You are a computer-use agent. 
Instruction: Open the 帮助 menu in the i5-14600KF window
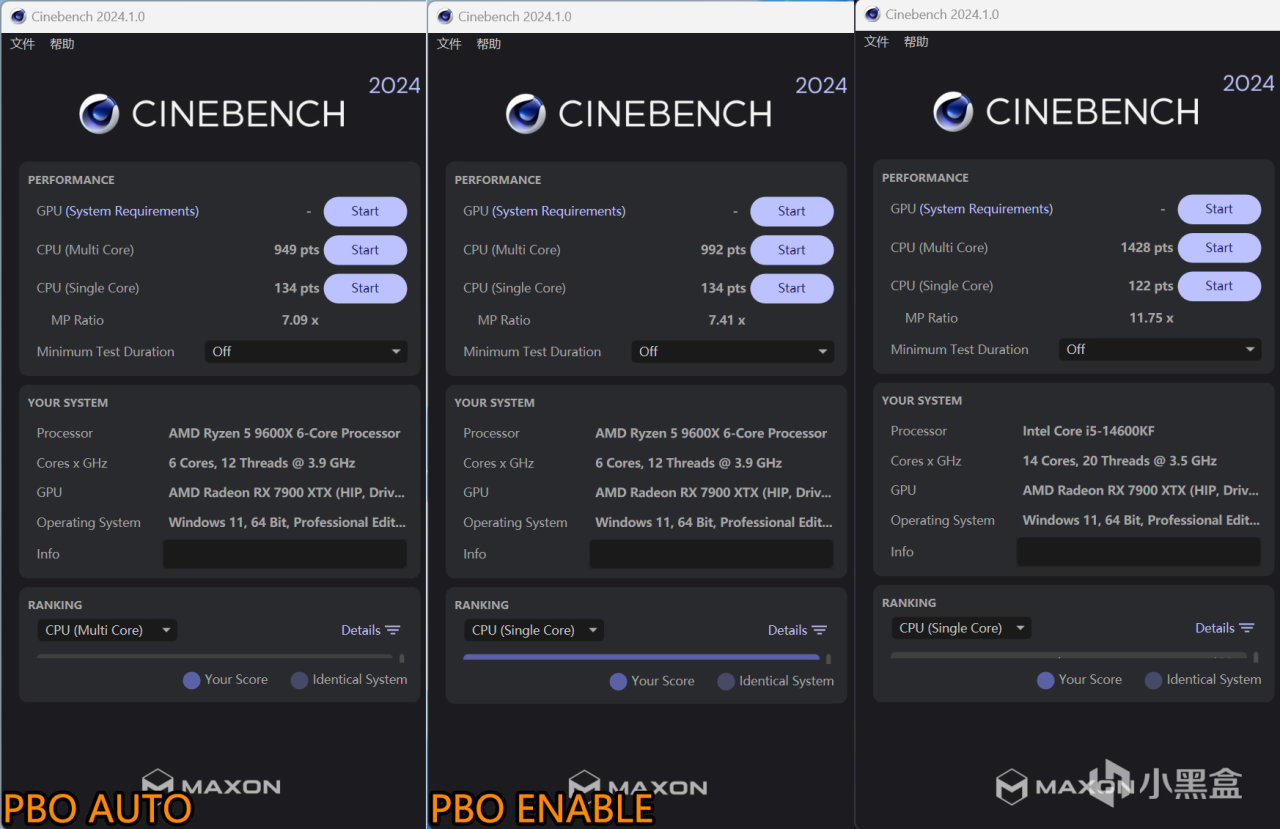click(x=916, y=42)
